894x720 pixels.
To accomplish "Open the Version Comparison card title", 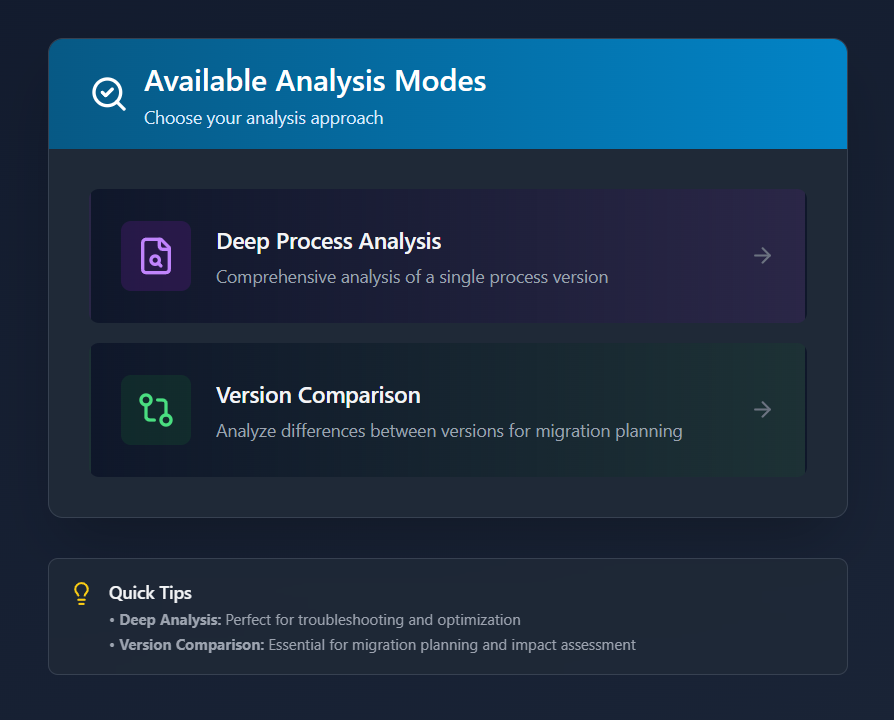I will [x=318, y=396].
